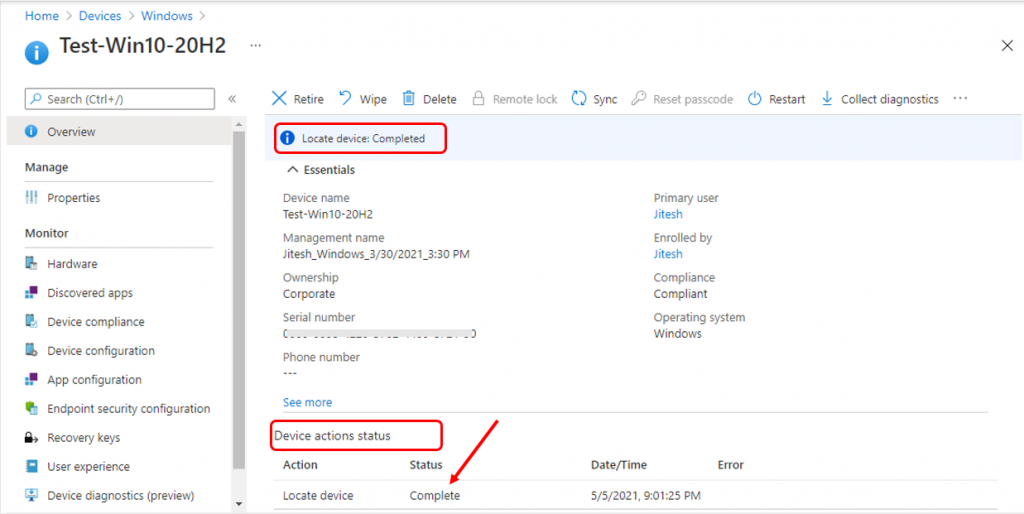Click the Sync button label
The width and height of the screenshot is (1024, 514).
[605, 99]
